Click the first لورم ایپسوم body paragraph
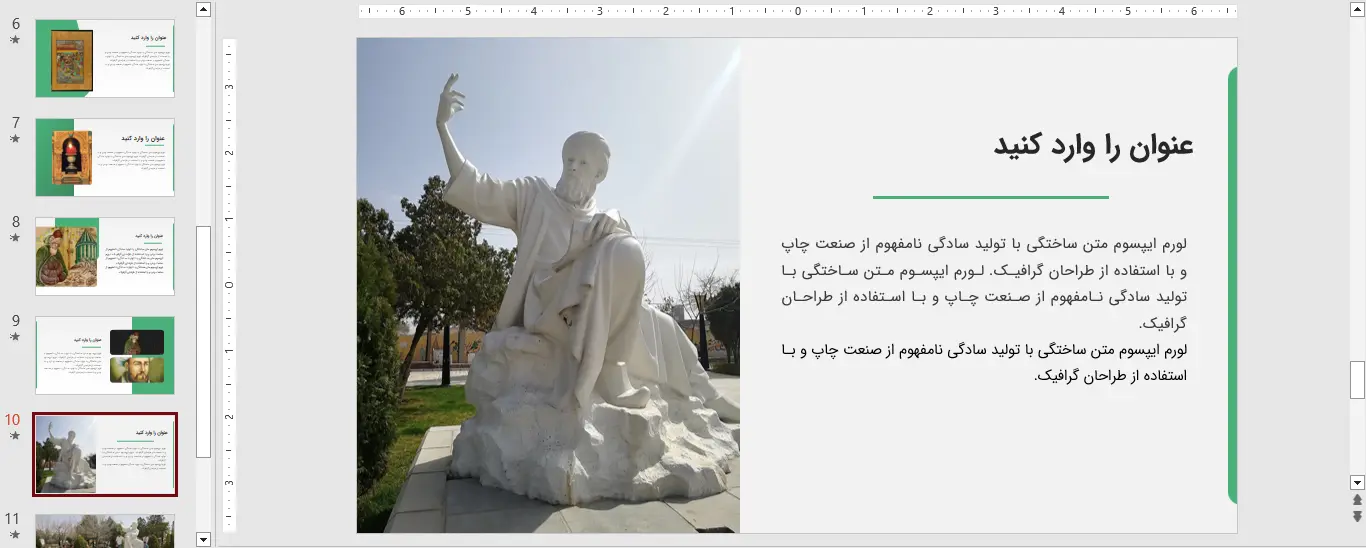Screen dimensions: 1366x548 (x=985, y=284)
